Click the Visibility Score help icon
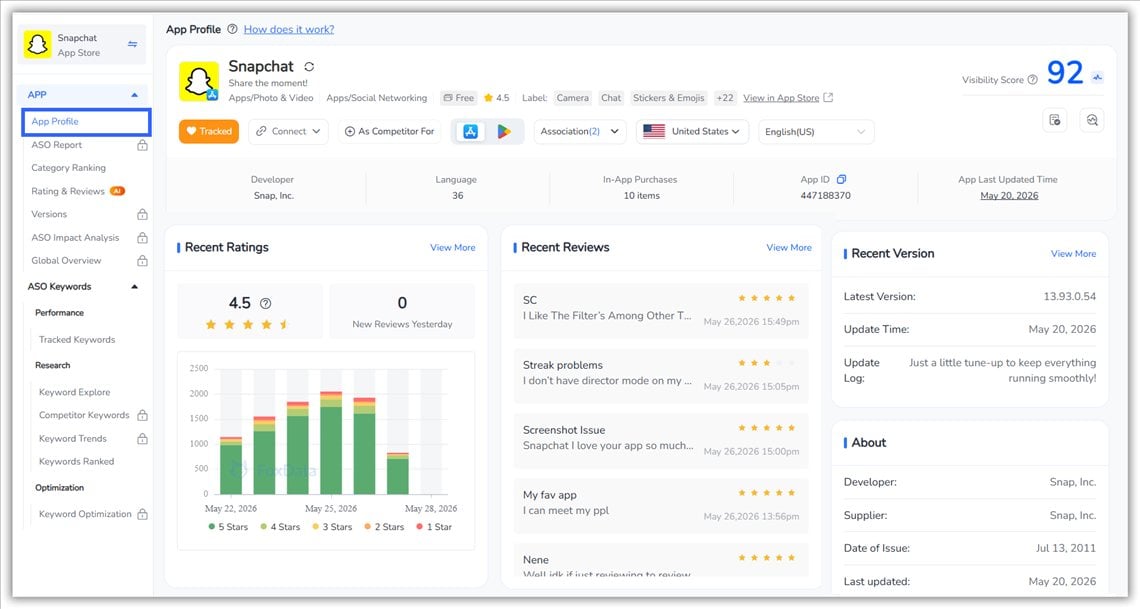 (1032, 80)
